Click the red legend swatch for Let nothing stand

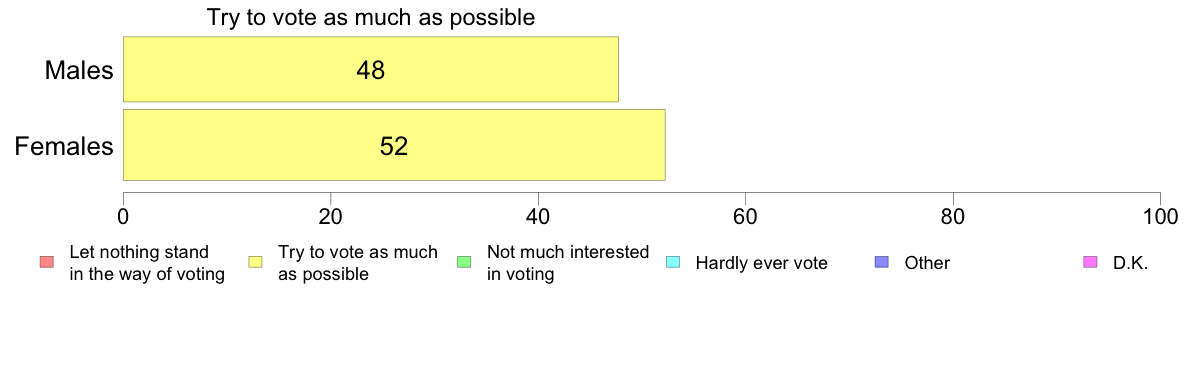pyautogui.click(x=45, y=263)
